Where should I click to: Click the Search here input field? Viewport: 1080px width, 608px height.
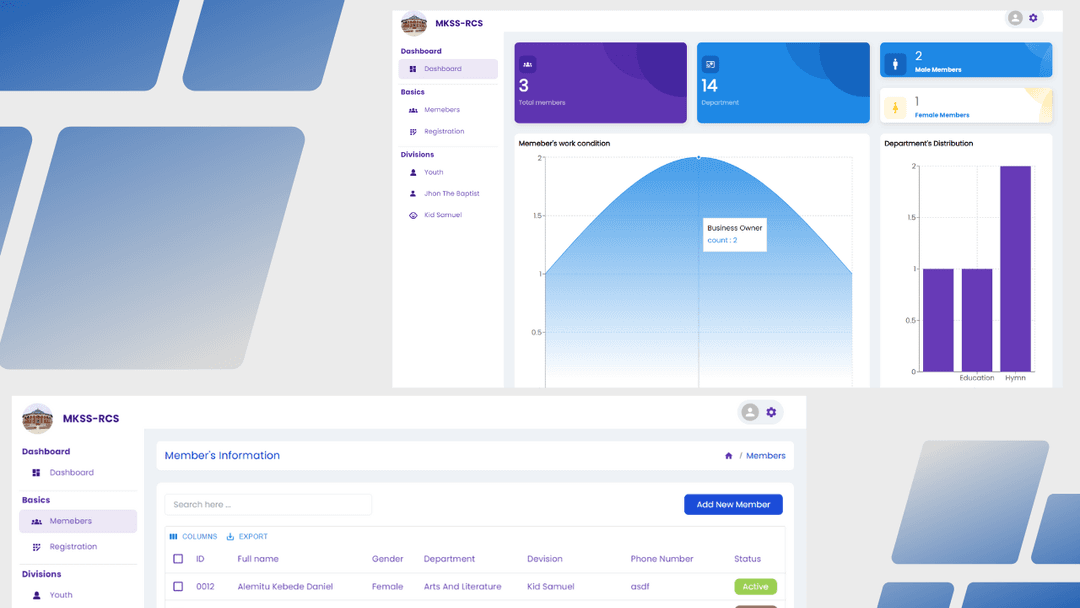tap(268, 505)
